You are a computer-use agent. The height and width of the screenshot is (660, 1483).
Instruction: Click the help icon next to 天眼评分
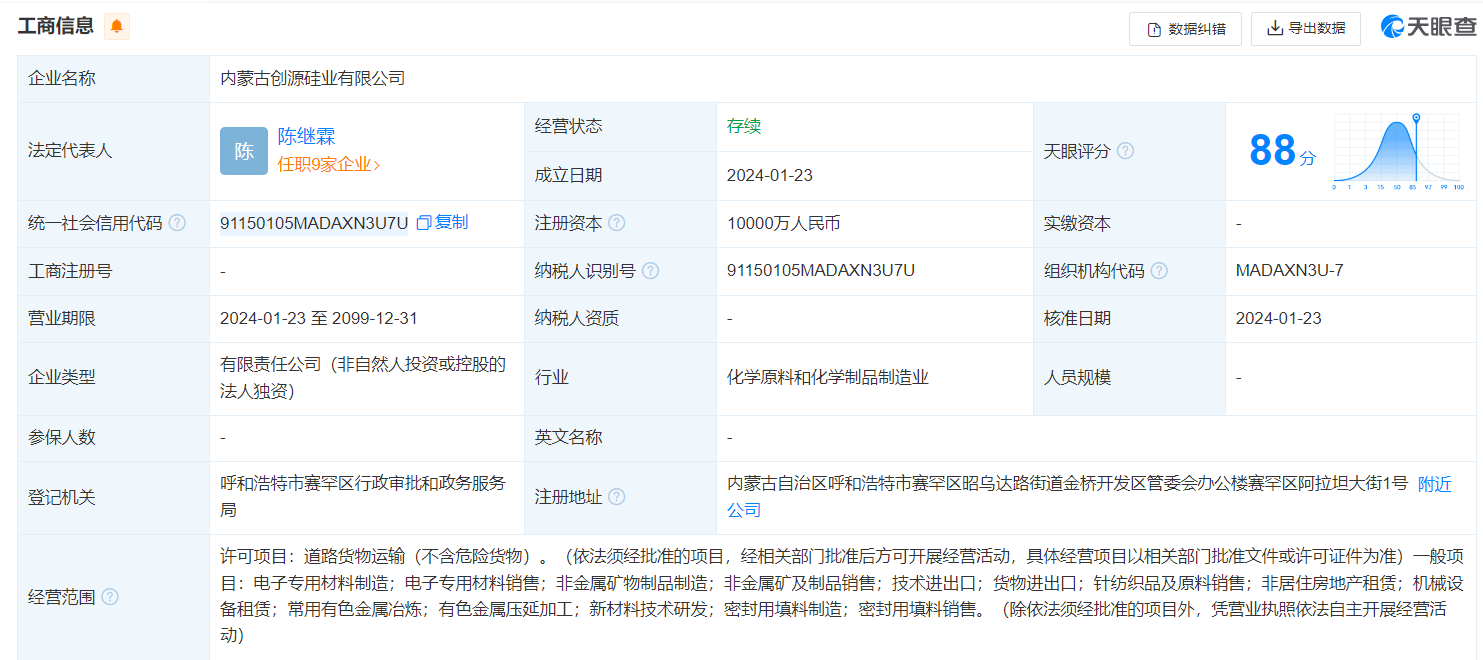click(1125, 151)
